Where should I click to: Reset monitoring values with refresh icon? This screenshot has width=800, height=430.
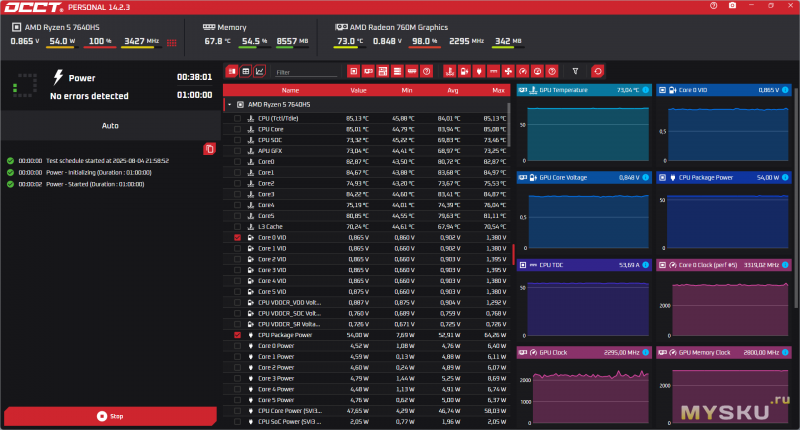pos(598,71)
